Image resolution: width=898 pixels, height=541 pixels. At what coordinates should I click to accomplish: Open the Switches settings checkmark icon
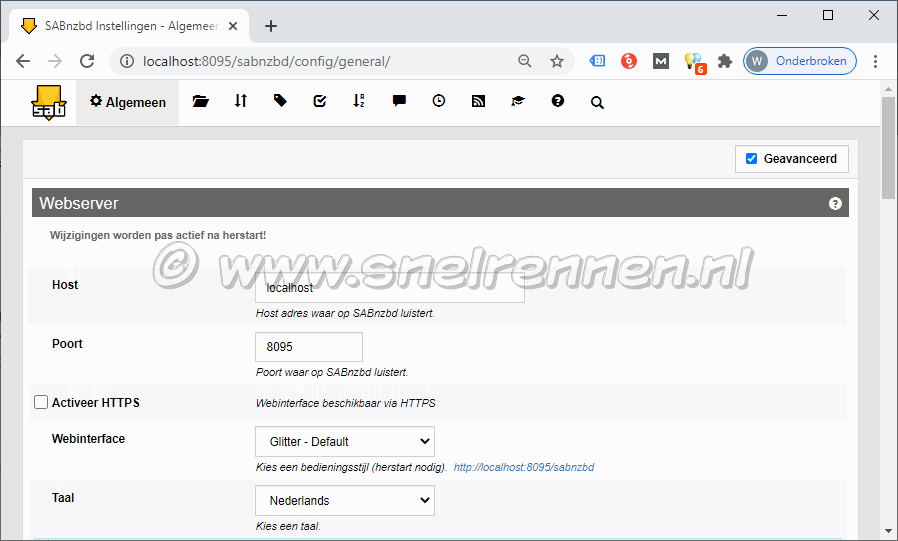coord(320,101)
